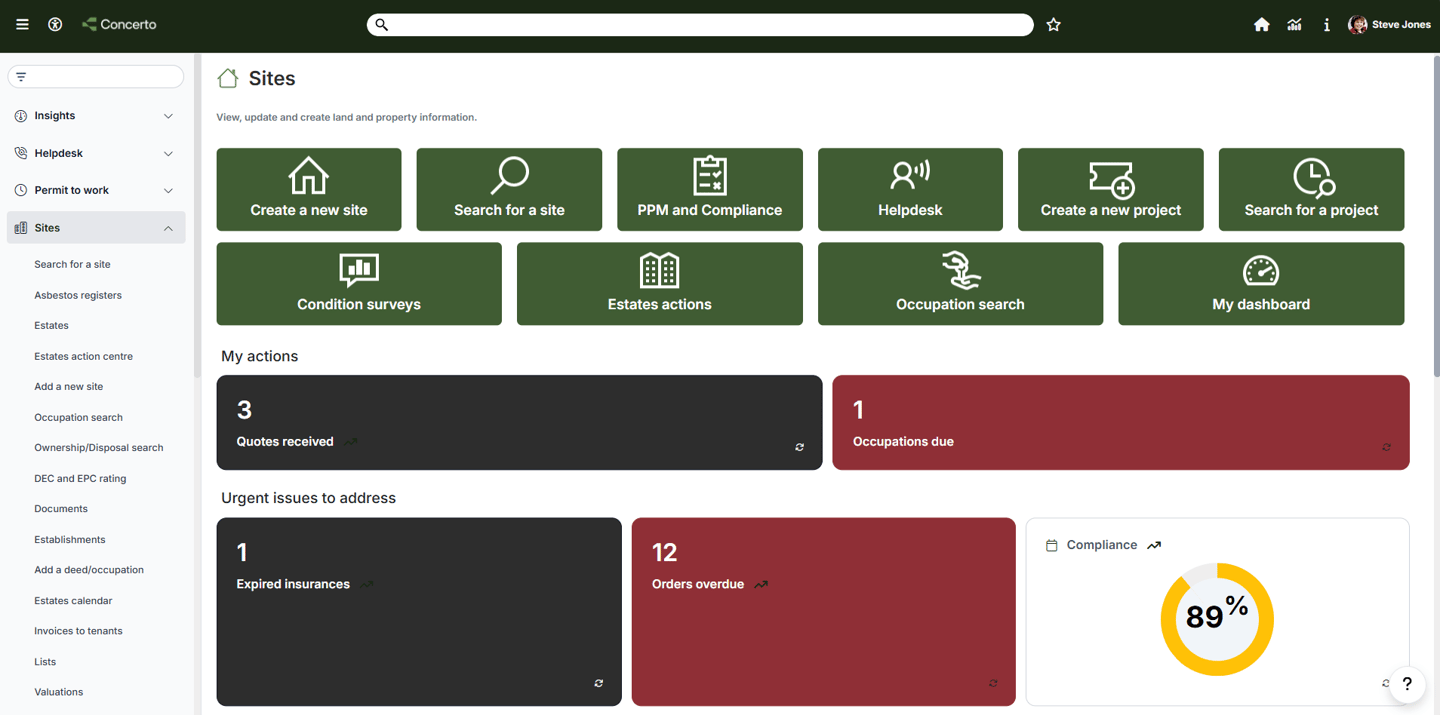Open the Estates actions tile
The height and width of the screenshot is (715, 1440).
[x=660, y=283]
